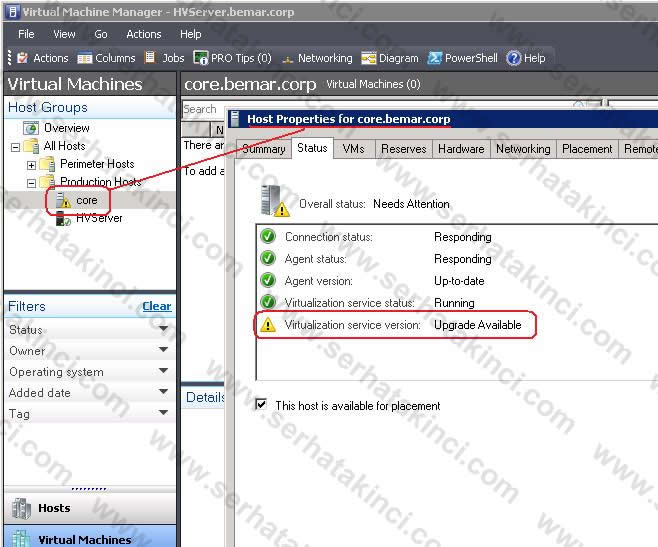Screen dimensions: 658x547
Task: Expand the Status filter dropdown
Action: [163, 329]
